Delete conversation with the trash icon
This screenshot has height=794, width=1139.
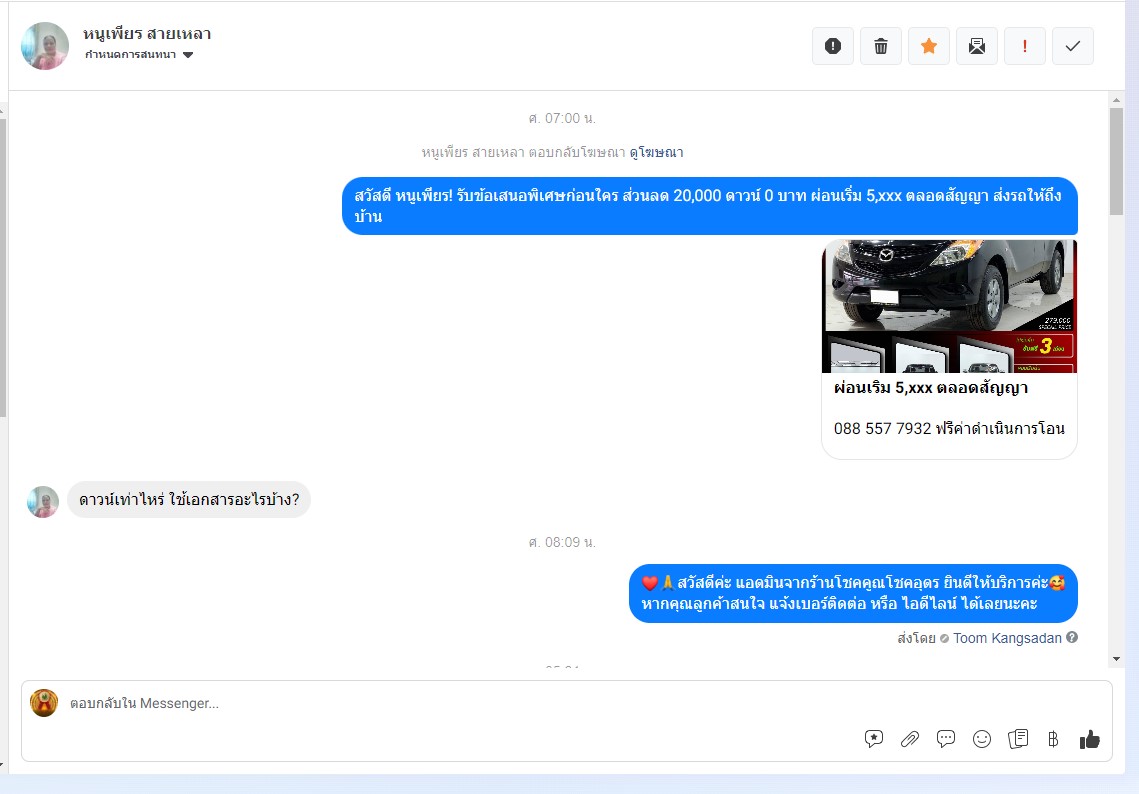click(880, 46)
